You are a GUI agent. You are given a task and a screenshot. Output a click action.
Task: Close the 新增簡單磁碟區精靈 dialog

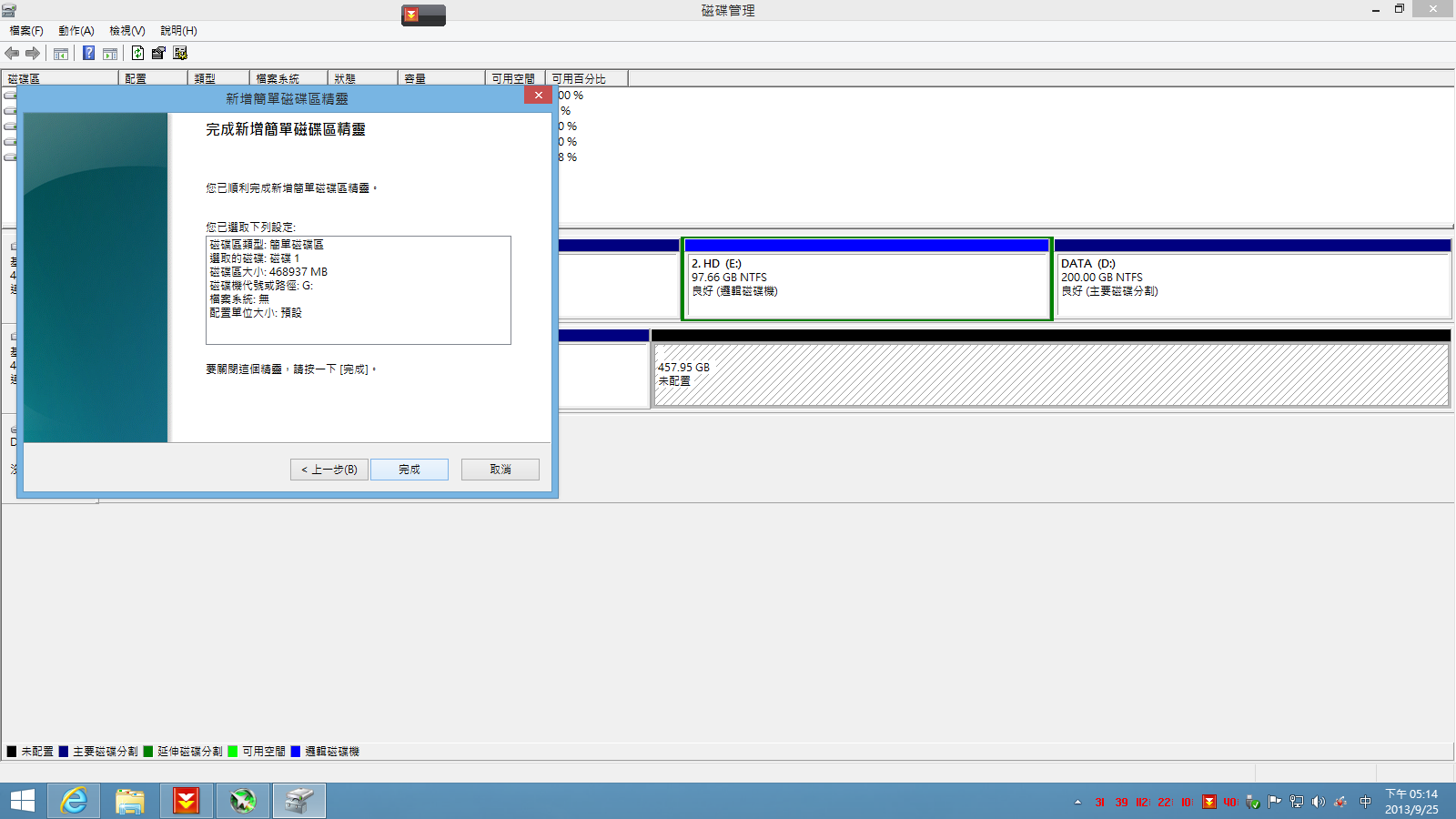tap(538, 96)
